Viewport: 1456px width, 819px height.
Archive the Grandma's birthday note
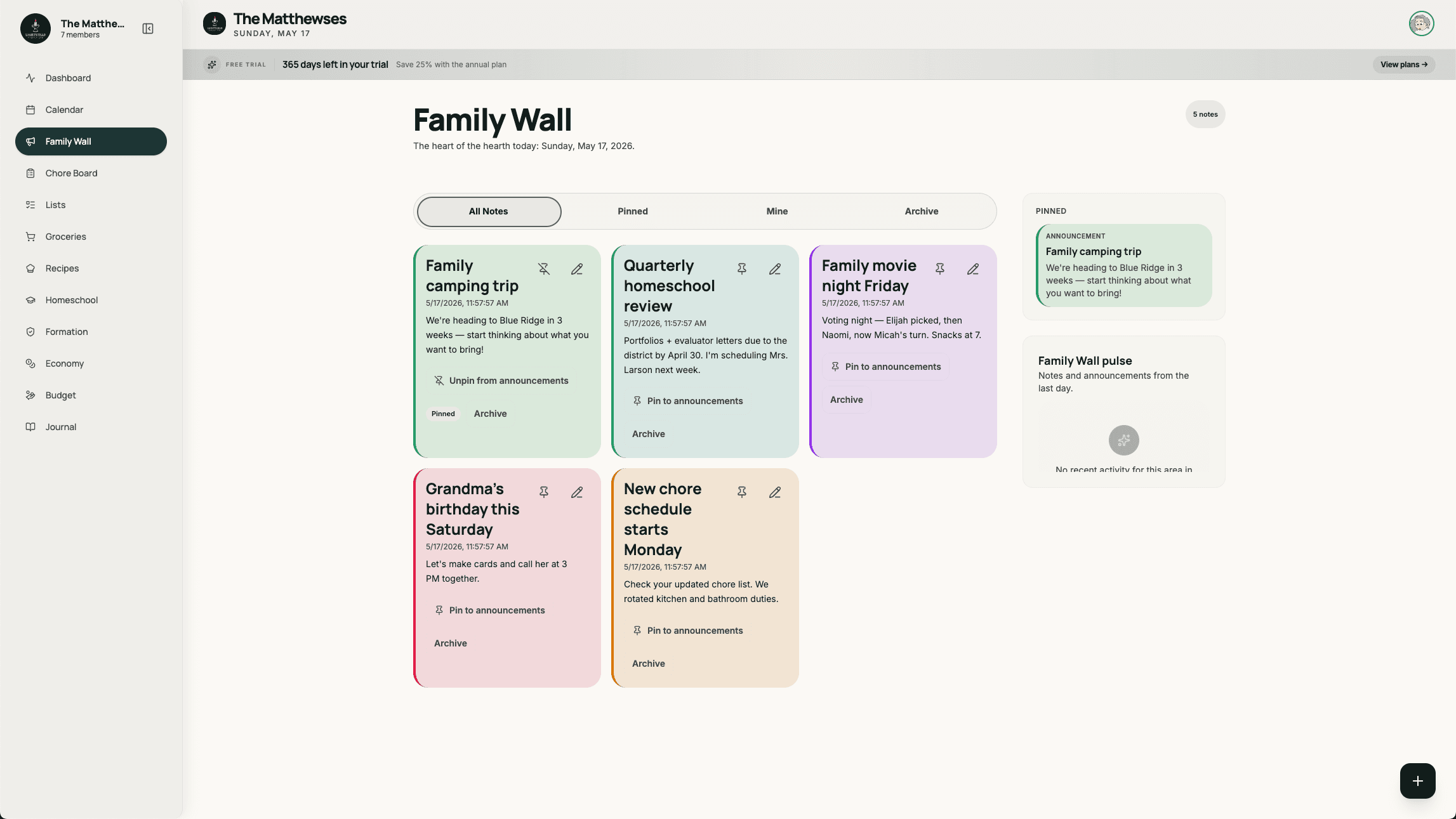click(451, 643)
